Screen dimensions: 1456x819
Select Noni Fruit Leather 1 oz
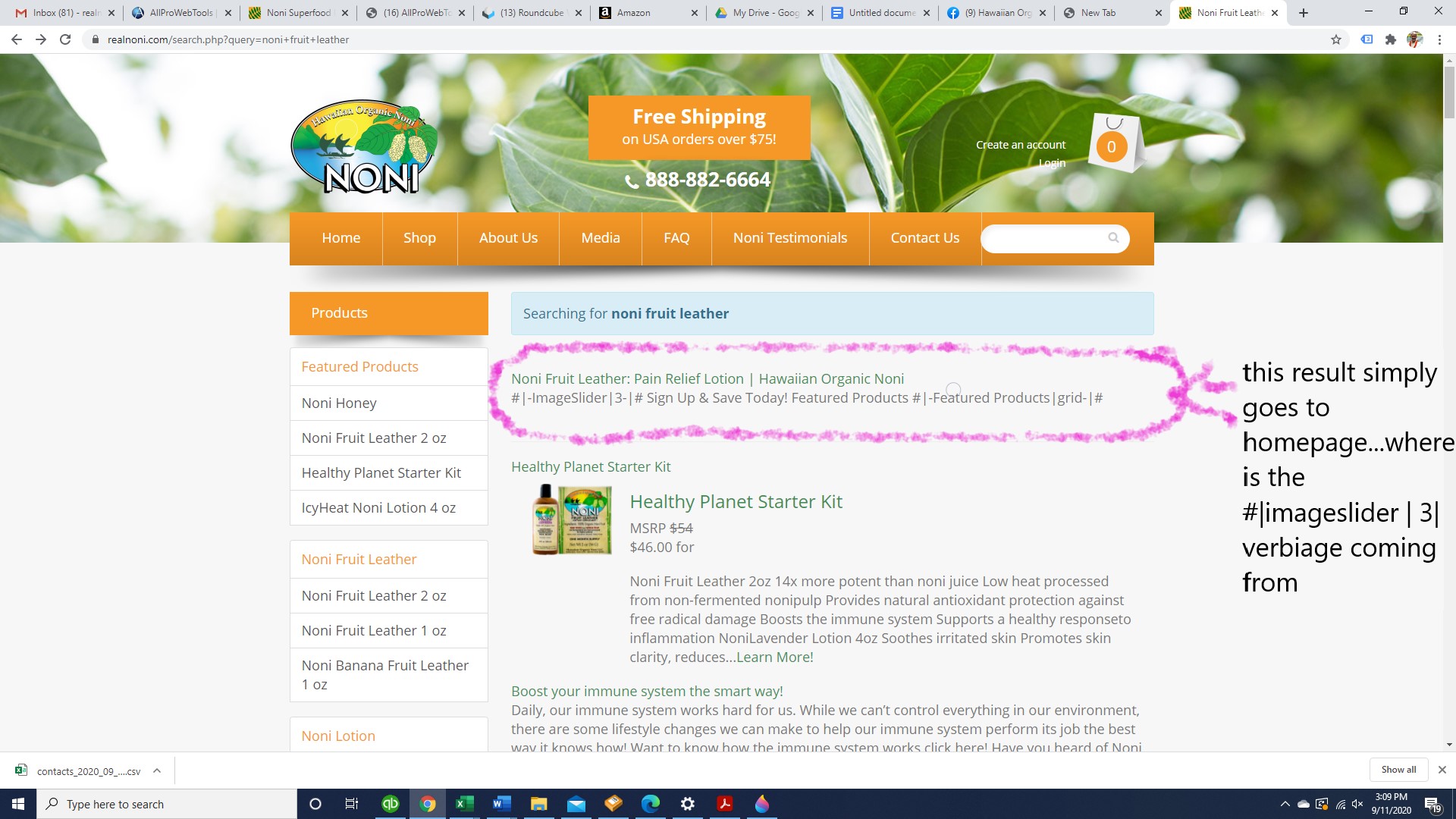click(389, 631)
